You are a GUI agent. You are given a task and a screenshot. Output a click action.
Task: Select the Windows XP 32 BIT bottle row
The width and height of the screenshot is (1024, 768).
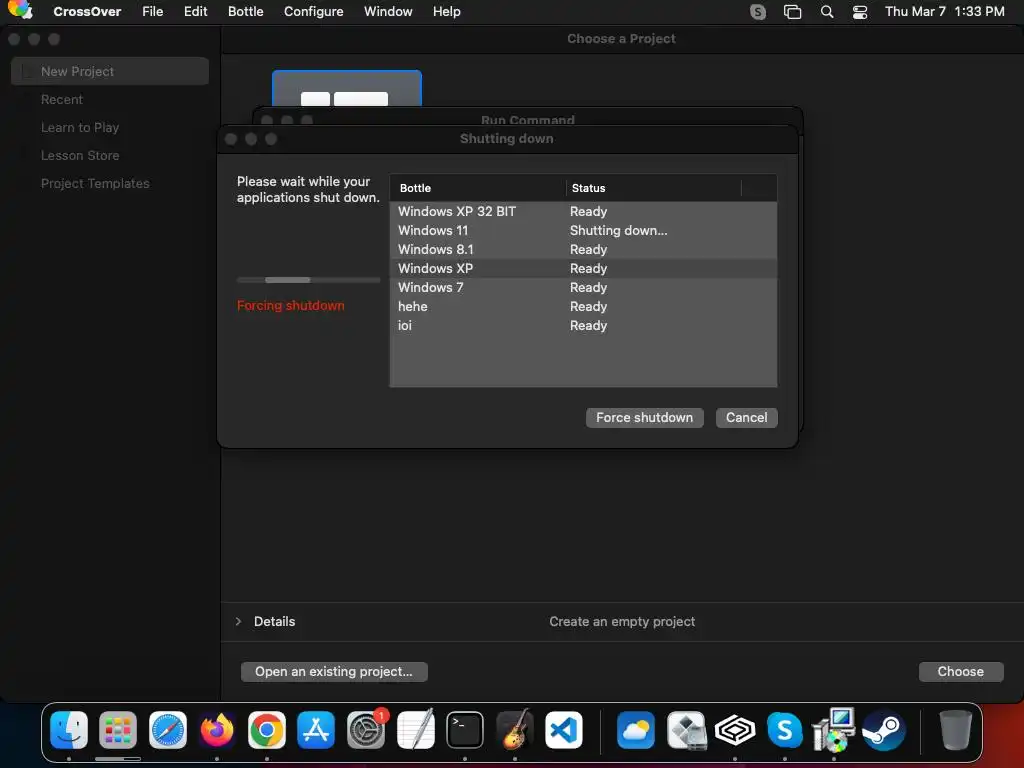tap(583, 211)
